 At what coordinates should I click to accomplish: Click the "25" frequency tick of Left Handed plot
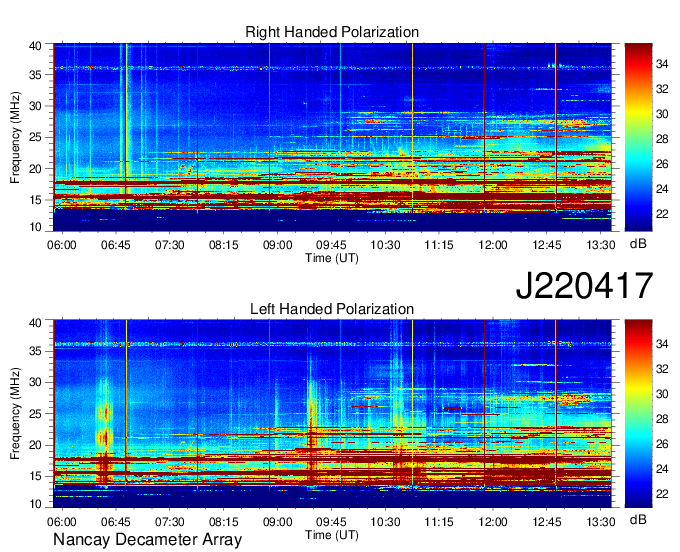[35, 414]
